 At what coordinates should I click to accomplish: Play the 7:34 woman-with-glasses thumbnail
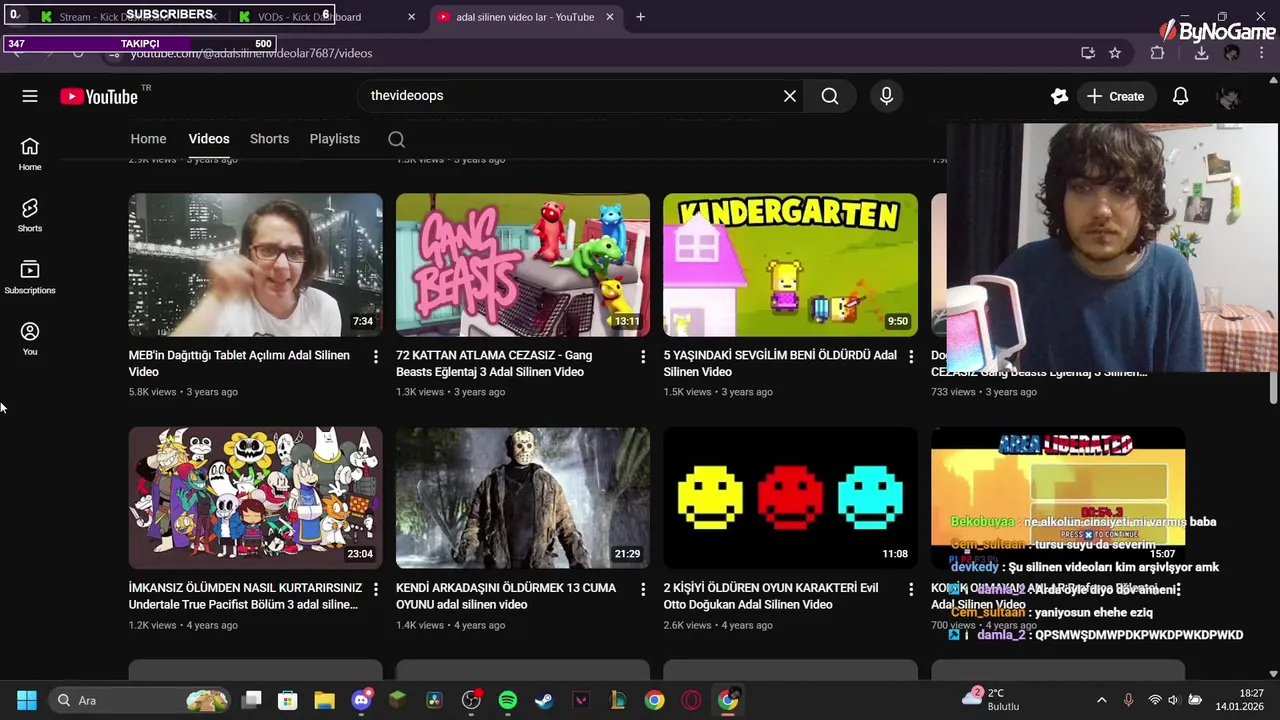(x=255, y=265)
